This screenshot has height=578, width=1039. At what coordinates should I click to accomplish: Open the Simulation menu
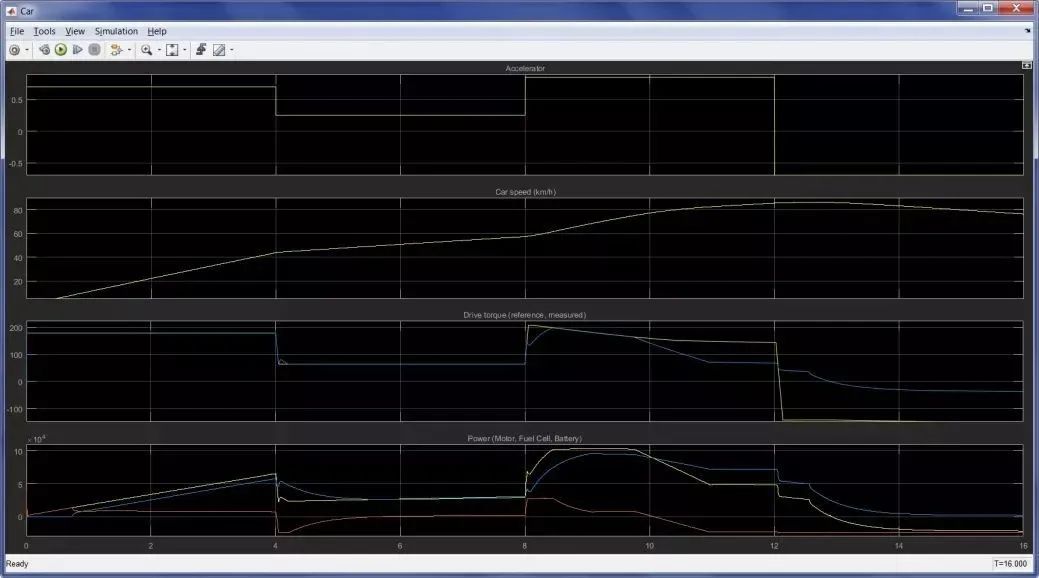[x=116, y=31]
